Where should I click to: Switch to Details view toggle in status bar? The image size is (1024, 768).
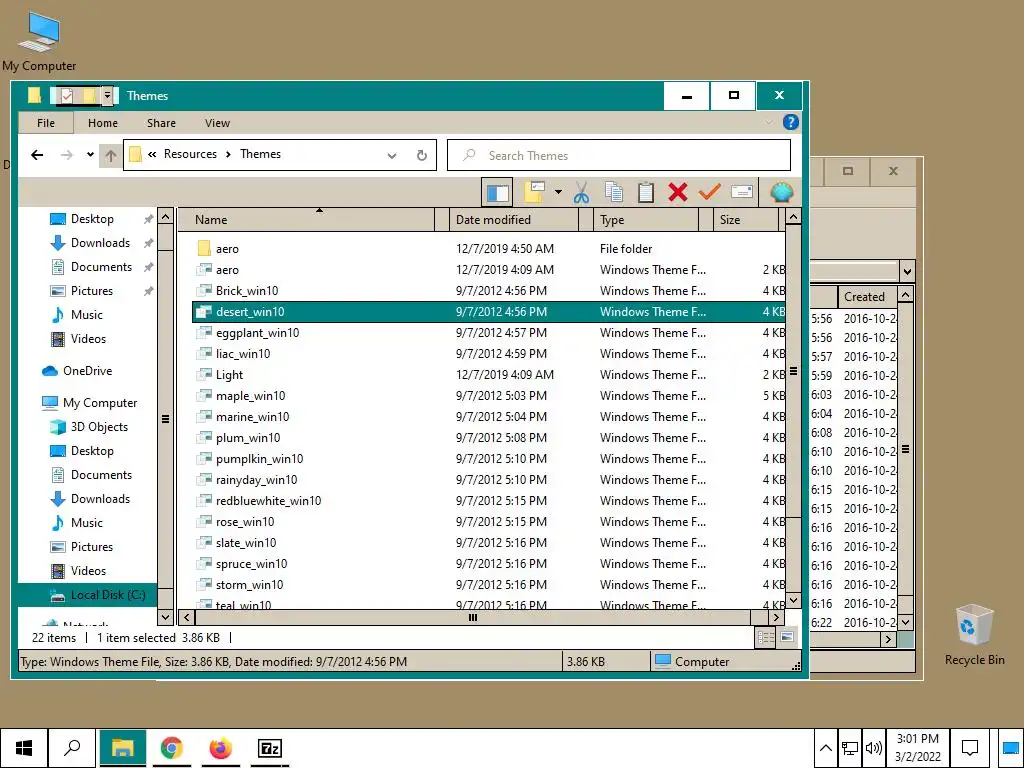765,637
